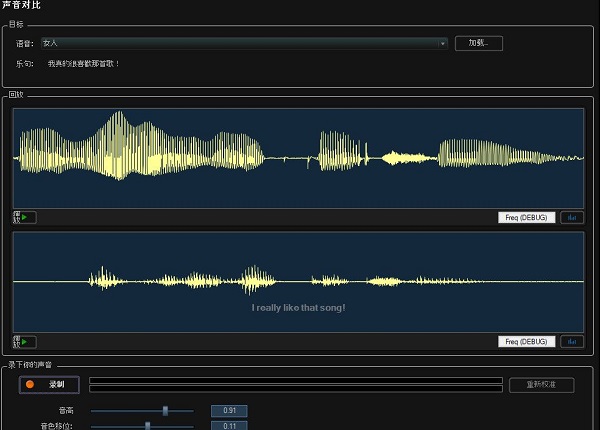Click the 音高 pitch slider handle
The width and height of the screenshot is (600, 430).
coord(165,410)
